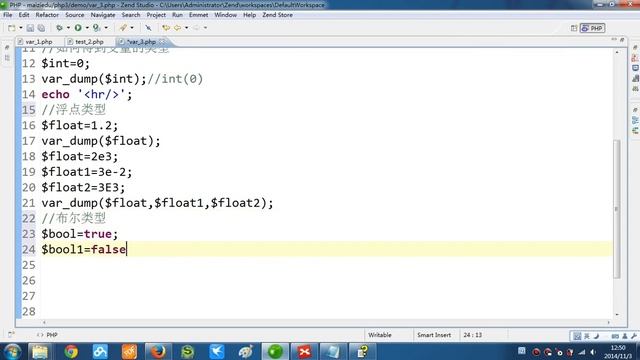This screenshot has height=360, width=640.
Task: Click line number 15 fold marker
Action: pos(29,110)
